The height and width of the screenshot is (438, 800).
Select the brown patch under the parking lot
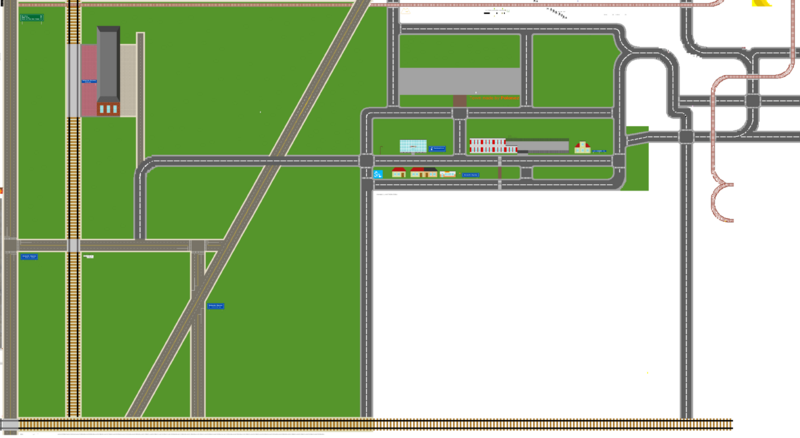459,100
